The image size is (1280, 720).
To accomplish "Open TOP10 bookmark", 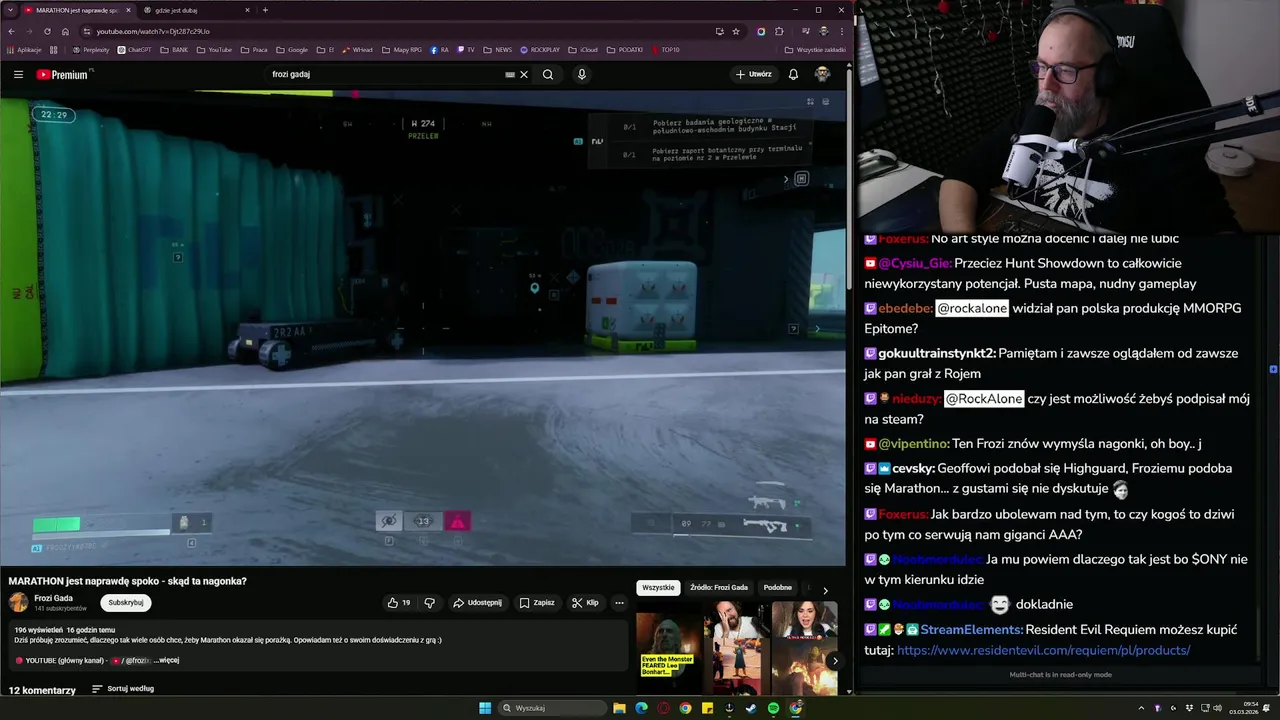I will [x=665, y=49].
